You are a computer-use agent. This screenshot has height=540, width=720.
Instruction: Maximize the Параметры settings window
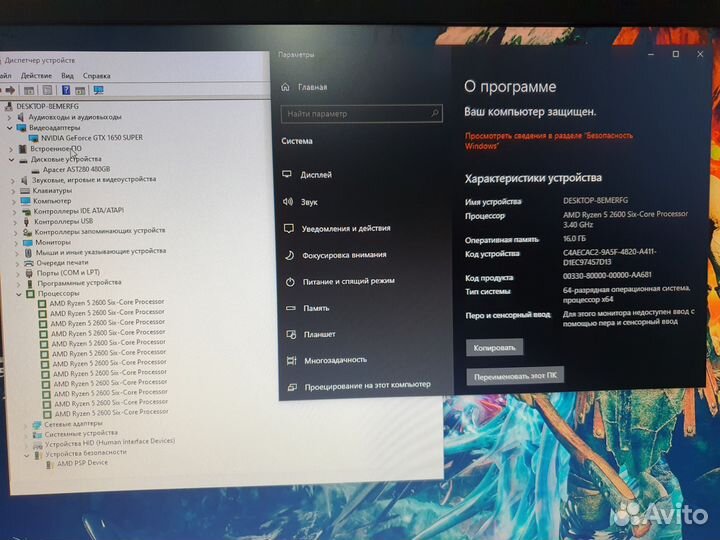point(675,54)
